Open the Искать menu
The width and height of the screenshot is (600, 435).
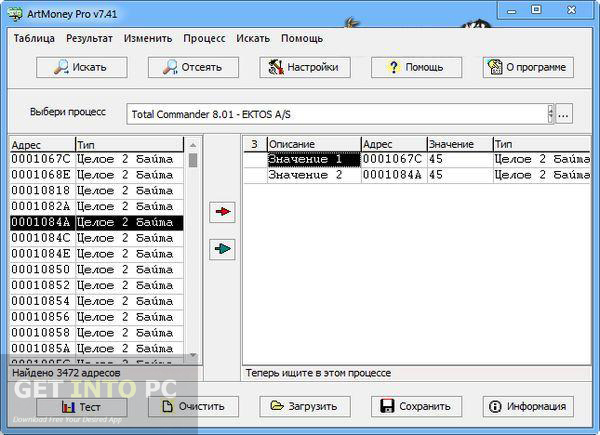coord(253,38)
